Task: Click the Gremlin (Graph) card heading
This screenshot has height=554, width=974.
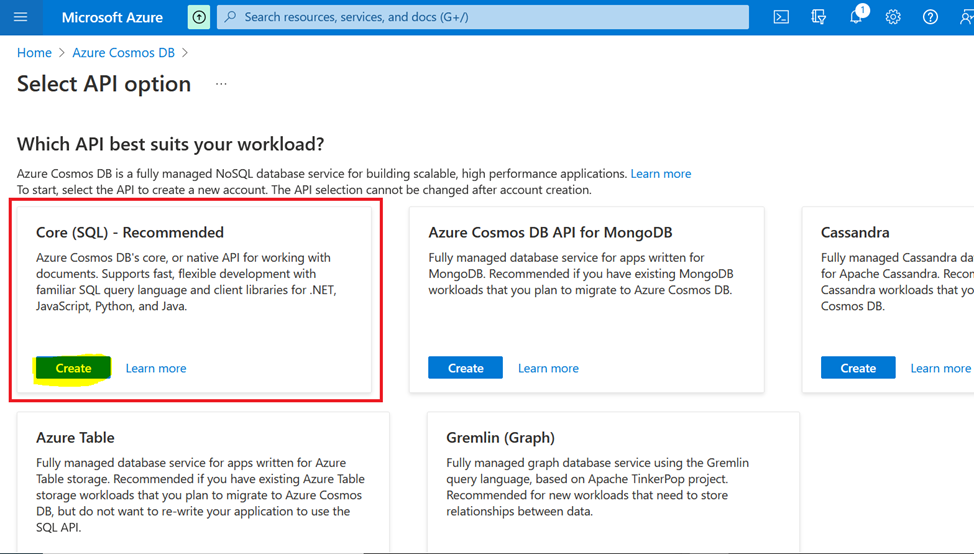Action: point(501,438)
